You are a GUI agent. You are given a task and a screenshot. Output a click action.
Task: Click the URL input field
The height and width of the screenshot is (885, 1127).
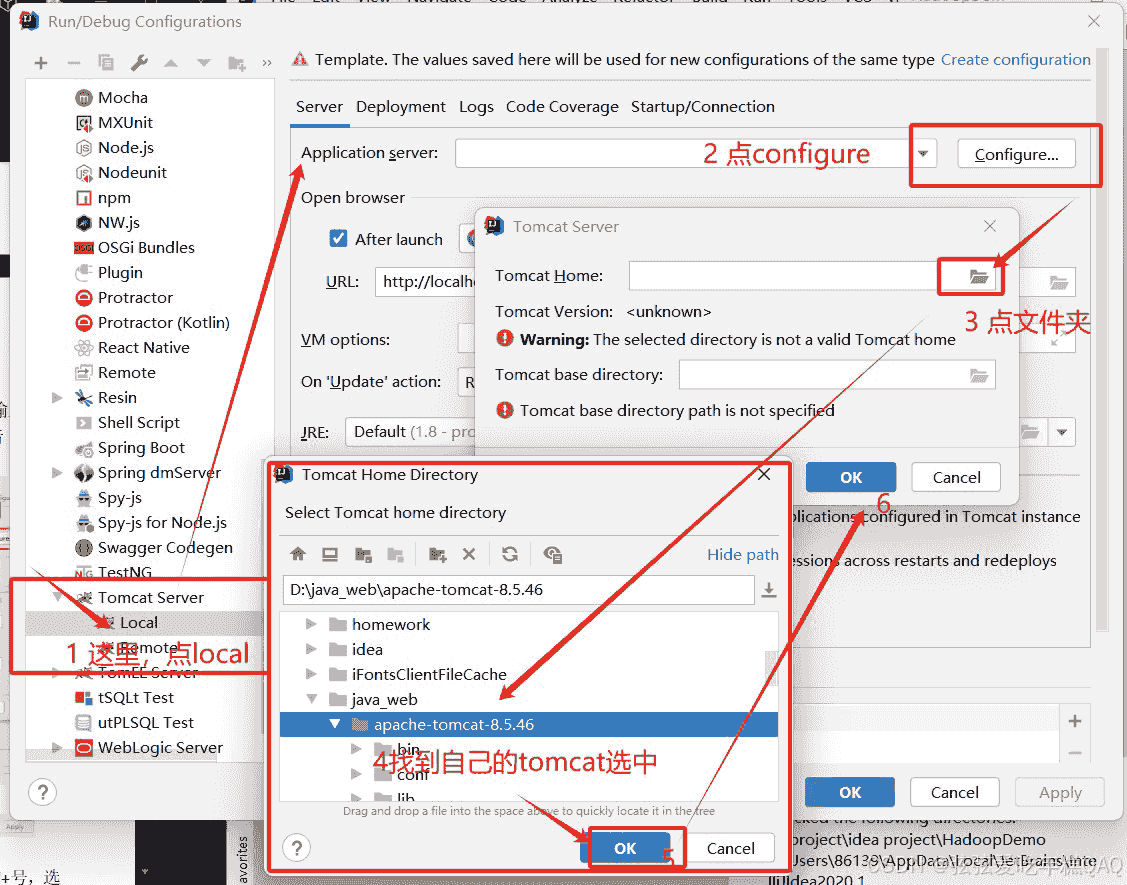pyautogui.click(x=426, y=282)
